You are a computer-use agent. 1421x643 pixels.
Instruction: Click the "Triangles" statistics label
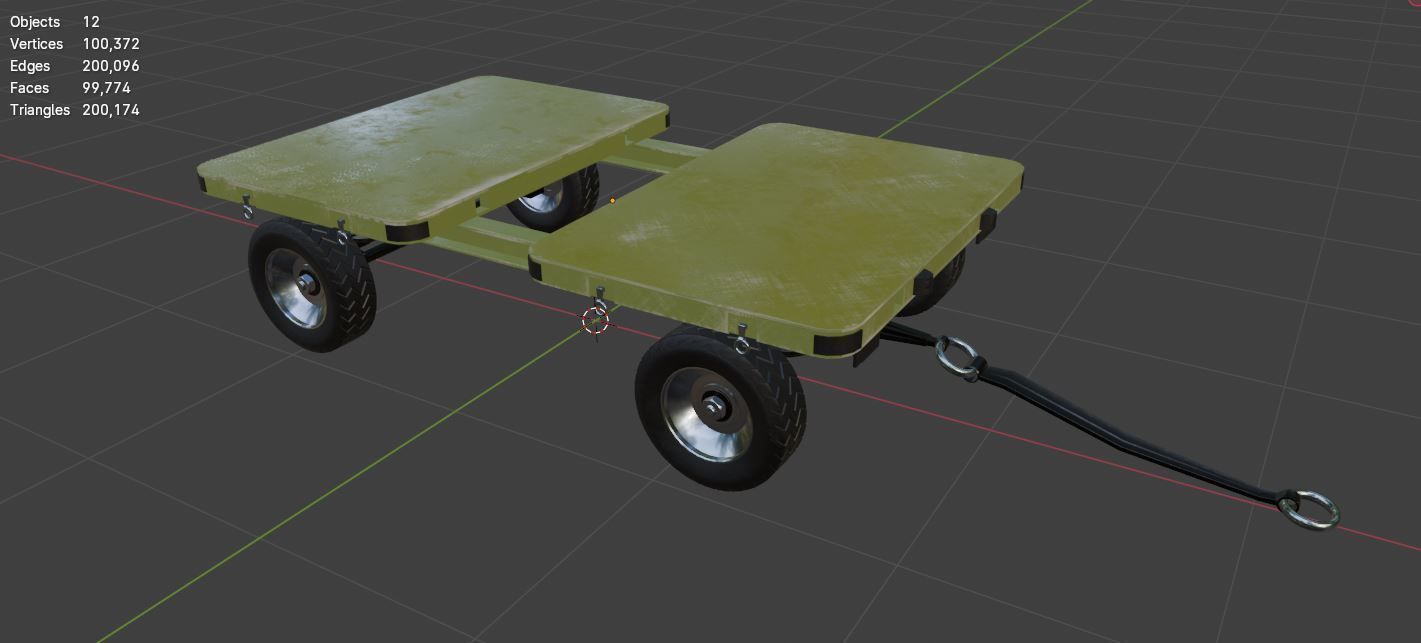[40, 110]
